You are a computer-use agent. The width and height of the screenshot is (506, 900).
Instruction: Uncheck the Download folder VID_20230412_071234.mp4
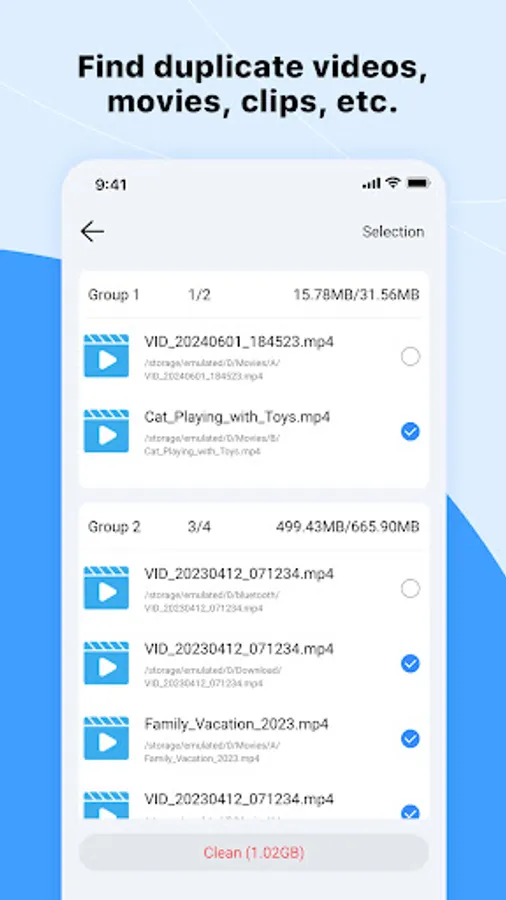[x=410, y=664]
